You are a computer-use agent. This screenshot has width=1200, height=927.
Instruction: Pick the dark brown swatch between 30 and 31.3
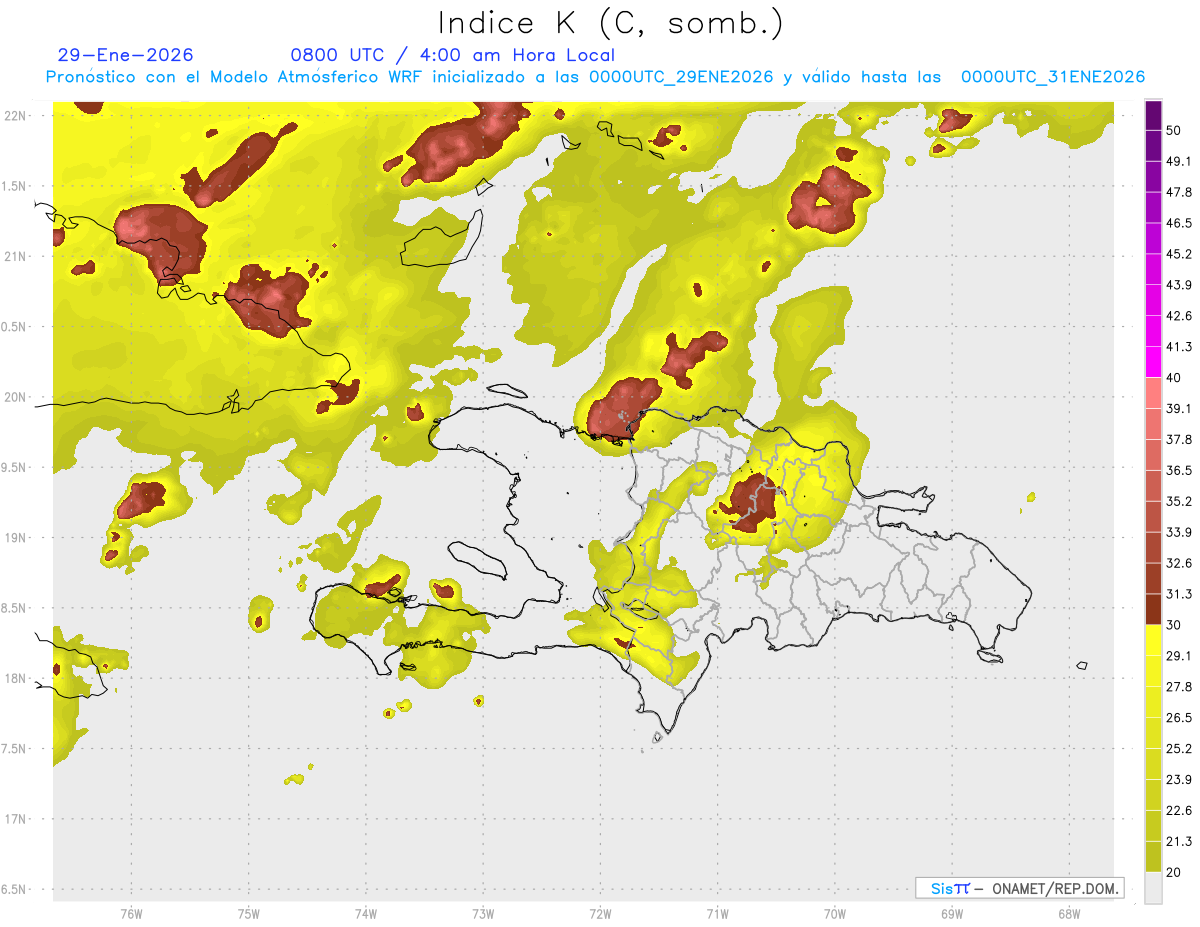coord(1153,609)
